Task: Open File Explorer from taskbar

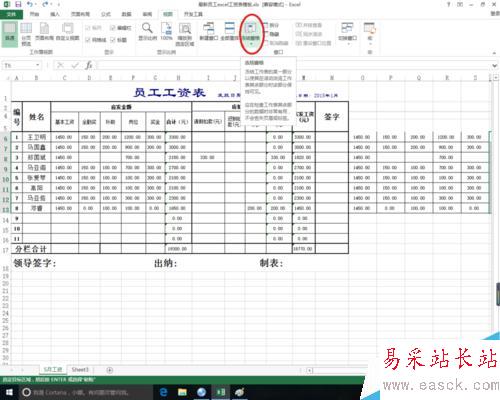Action: (182, 392)
